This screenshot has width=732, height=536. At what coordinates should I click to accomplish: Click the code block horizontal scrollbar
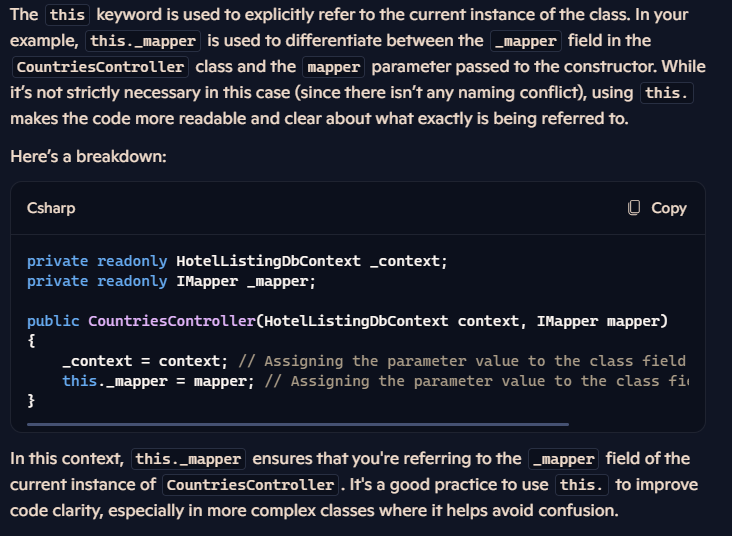pyautogui.click(x=298, y=424)
